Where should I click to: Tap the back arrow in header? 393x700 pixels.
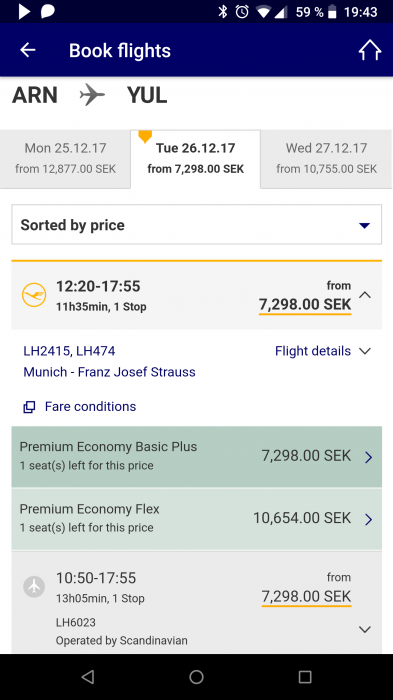pyautogui.click(x=28, y=50)
